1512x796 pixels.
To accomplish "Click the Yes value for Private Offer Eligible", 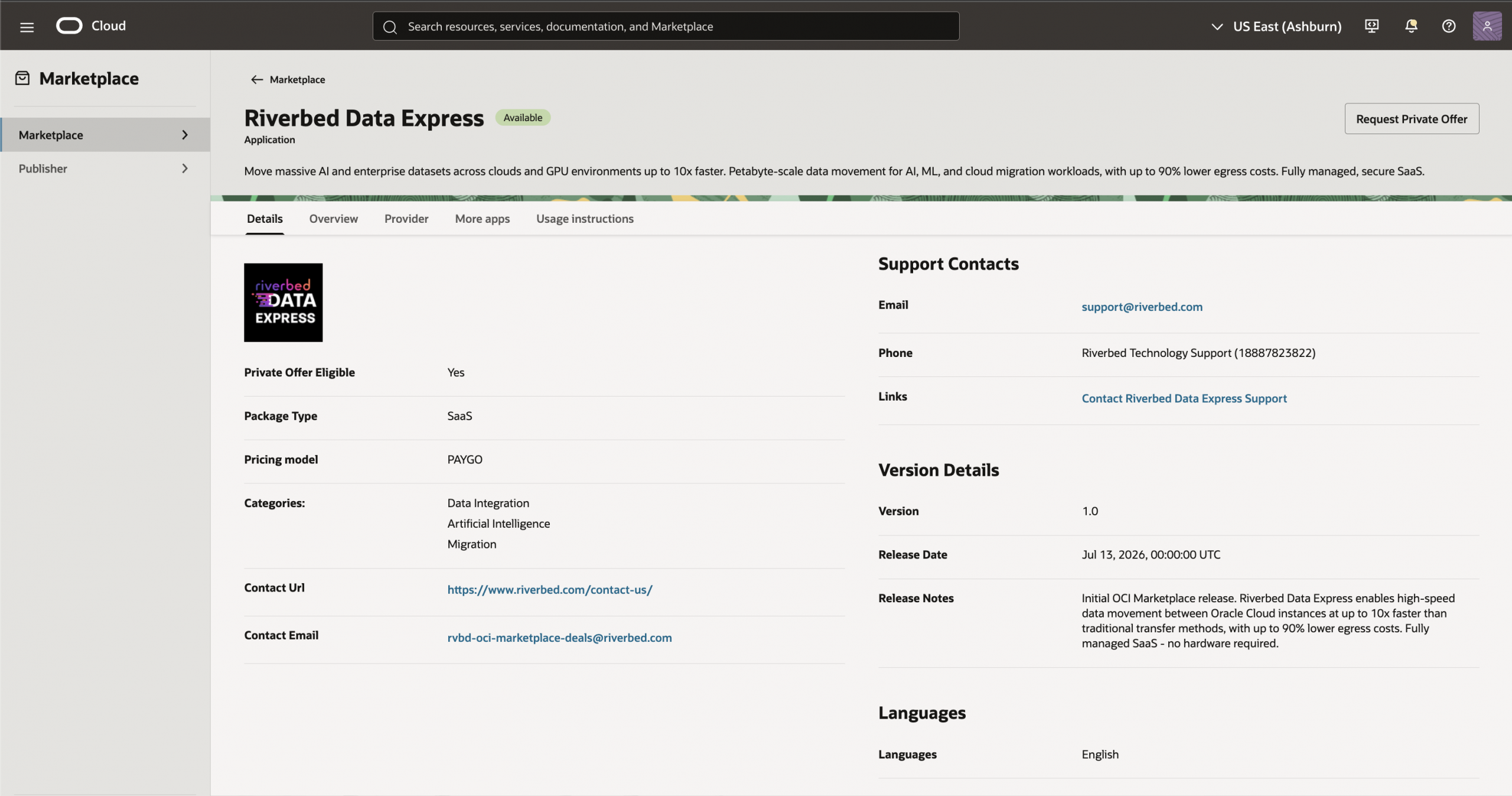I will 456,372.
